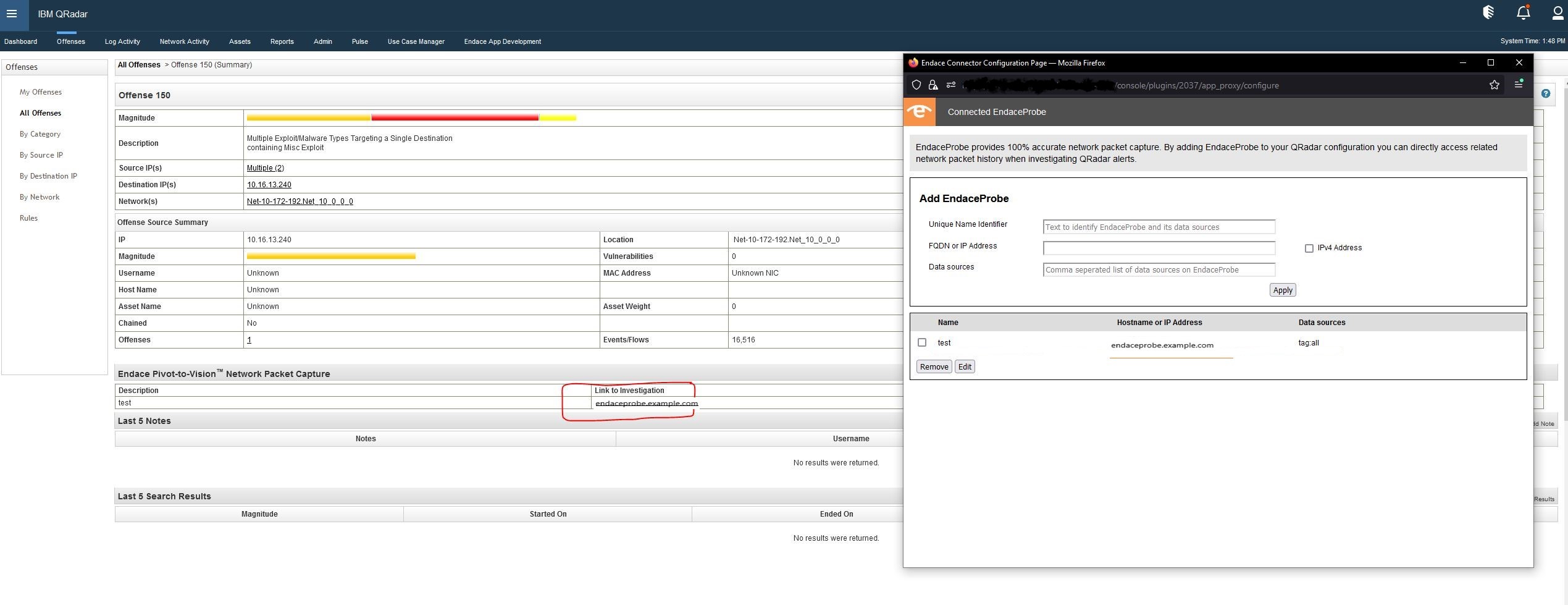Open the Endace App Development tab
Viewport: 1568px width, 605px height.
coord(502,41)
